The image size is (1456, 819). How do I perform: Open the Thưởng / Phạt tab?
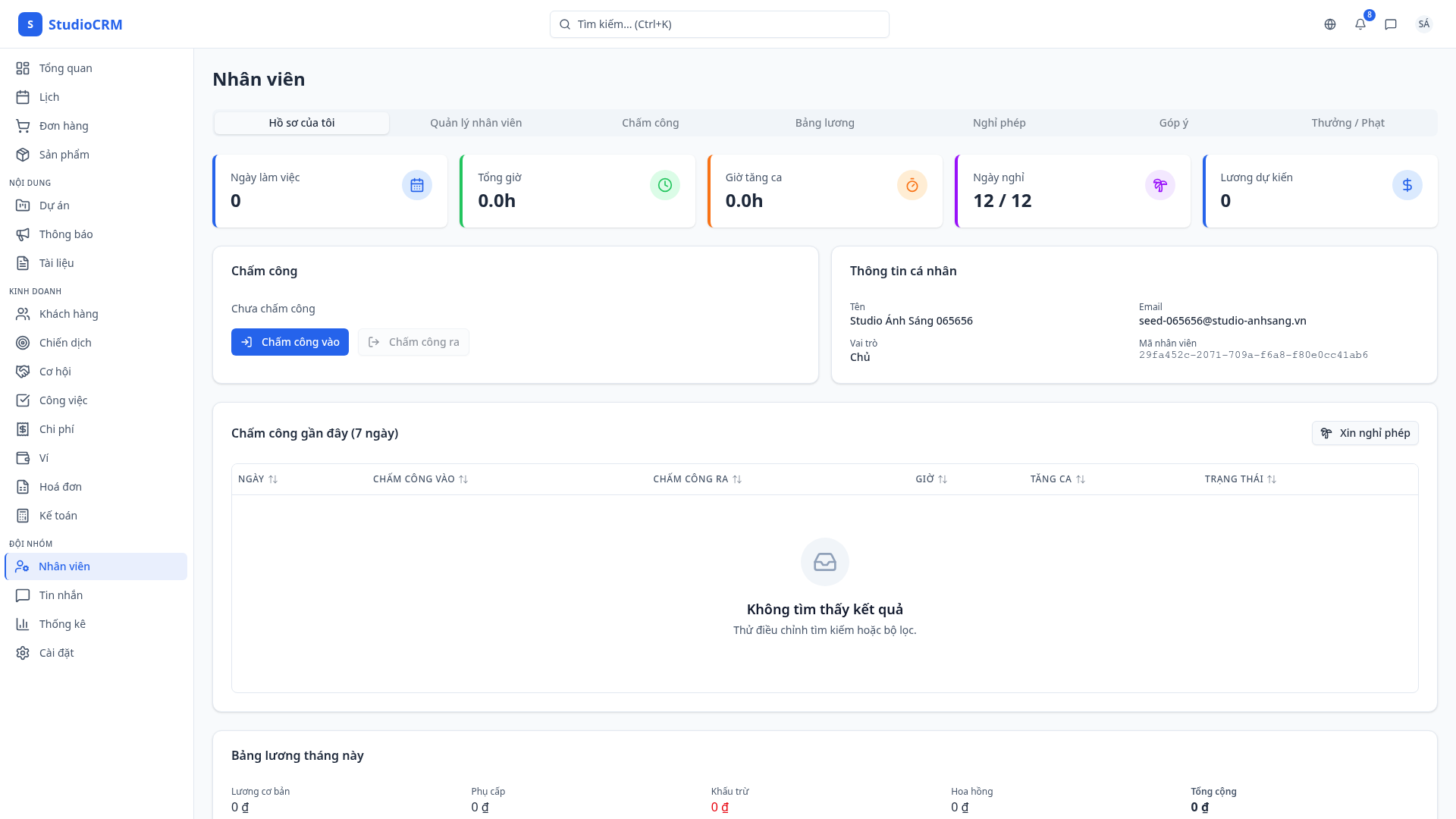click(1348, 123)
